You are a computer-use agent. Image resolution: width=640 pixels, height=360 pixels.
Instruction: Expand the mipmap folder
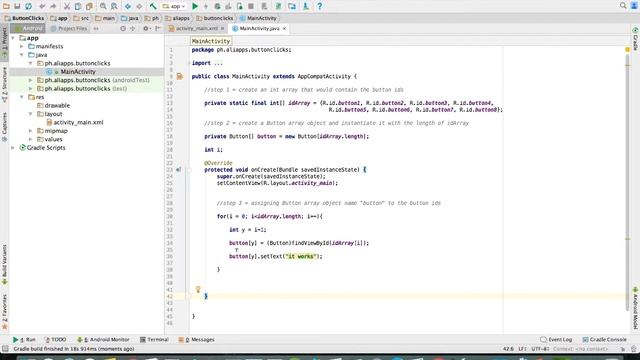(31, 131)
